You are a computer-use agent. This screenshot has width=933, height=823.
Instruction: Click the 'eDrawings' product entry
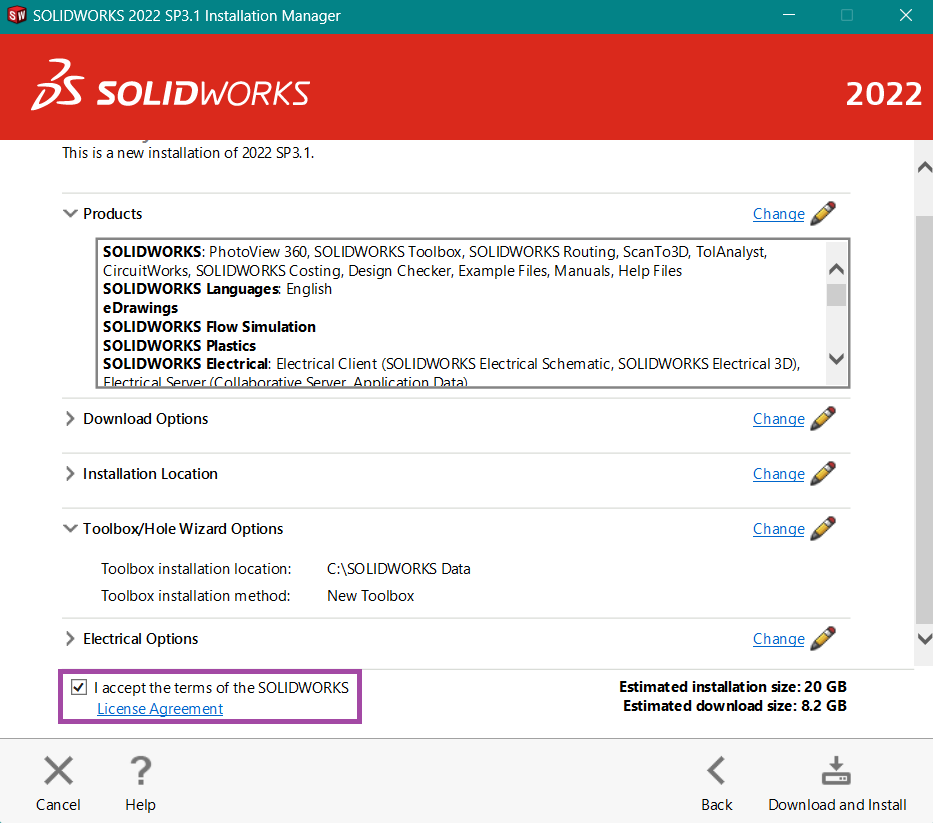coord(140,308)
